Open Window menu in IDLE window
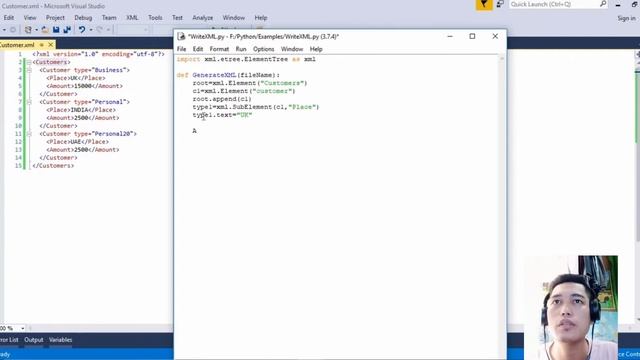 click(292, 49)
